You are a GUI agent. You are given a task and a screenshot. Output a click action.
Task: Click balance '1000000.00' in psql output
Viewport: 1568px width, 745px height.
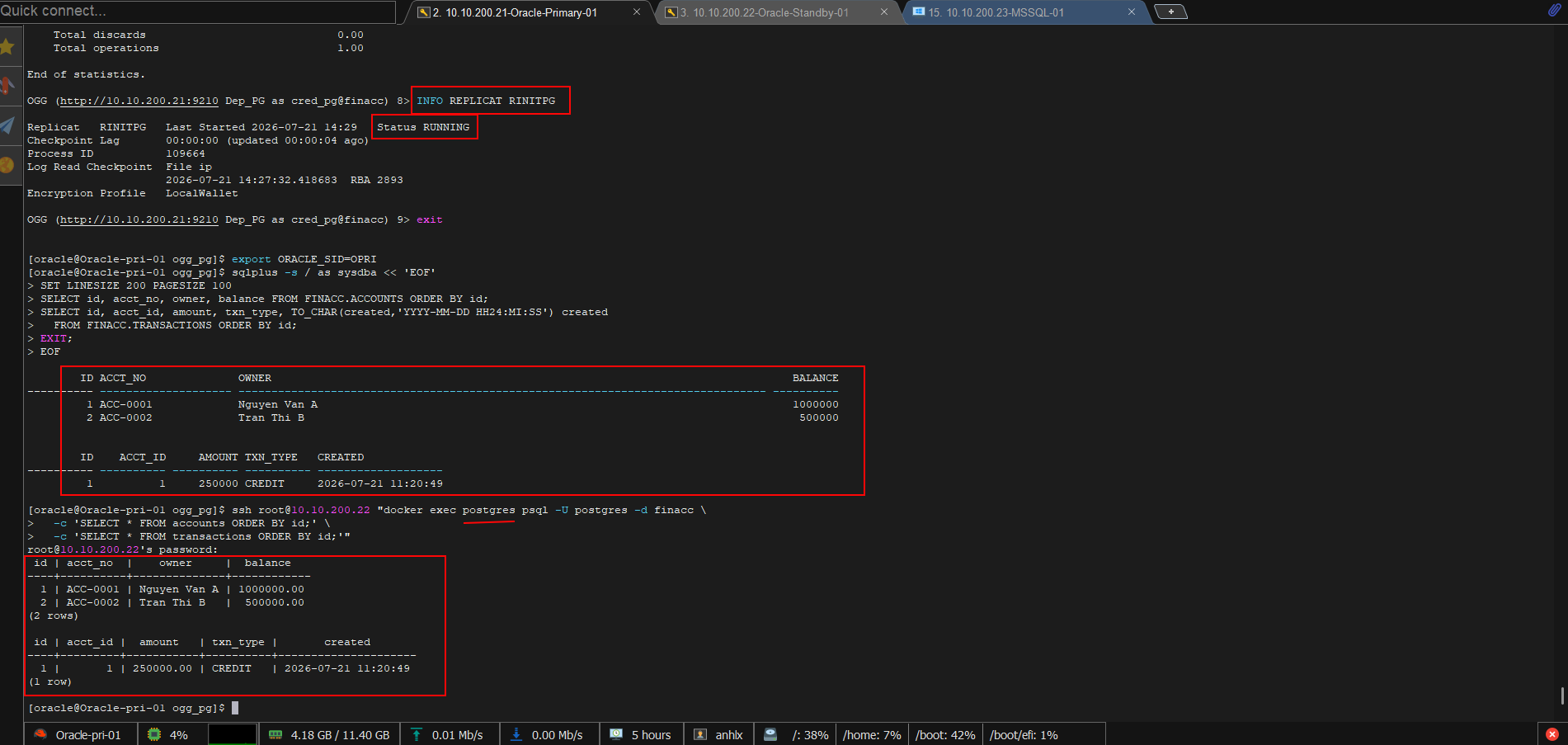tap(271, 589)
